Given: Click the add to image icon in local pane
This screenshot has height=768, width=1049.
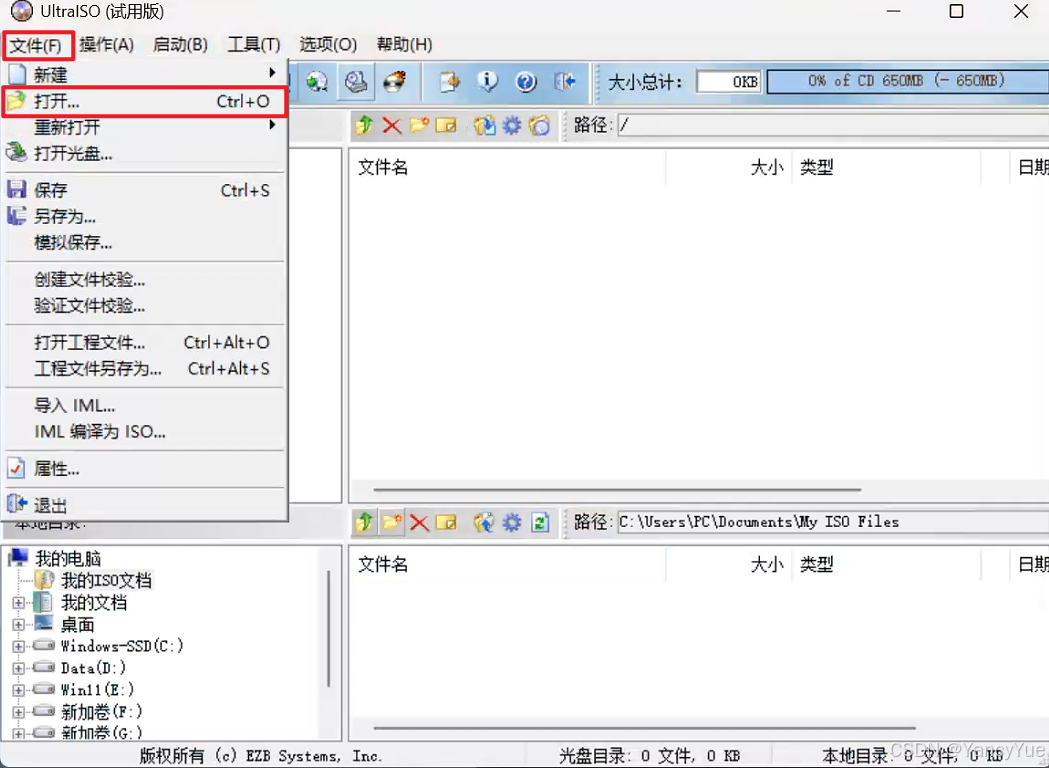Looking at the screenshot, I should pyautogui.click(x=484, y=522).
